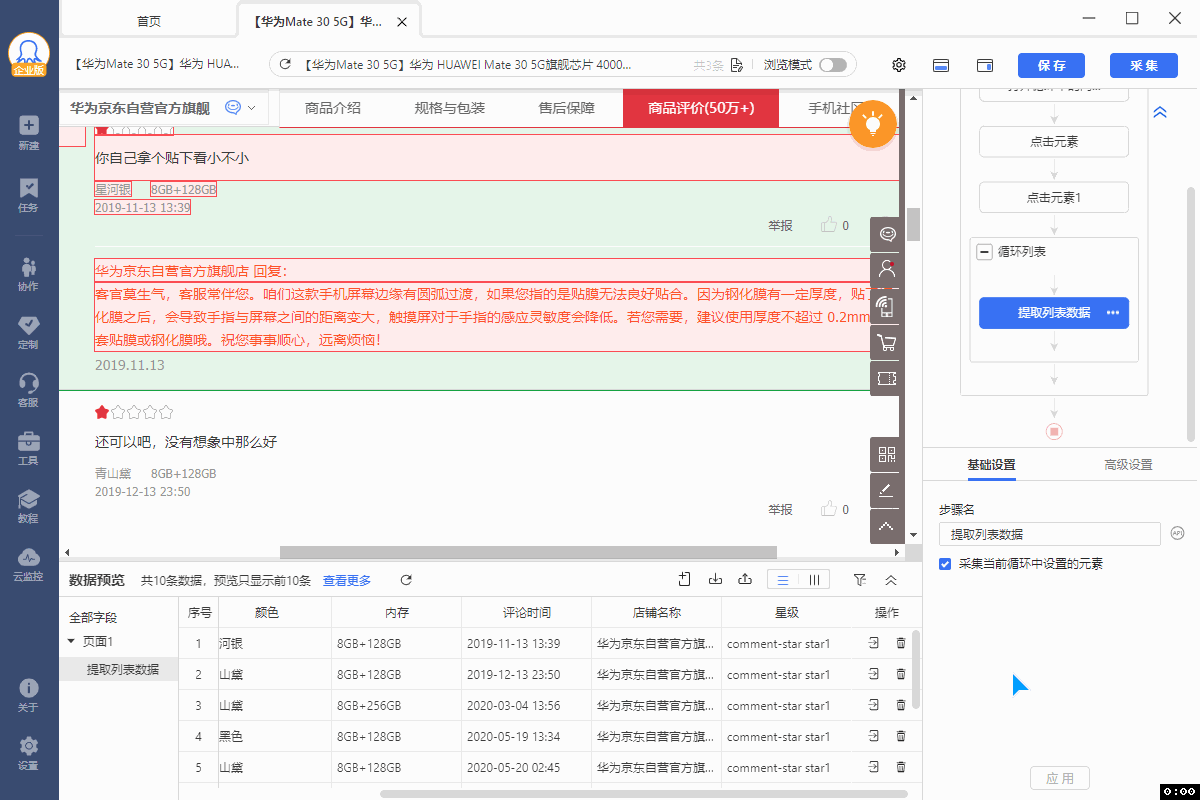1200x800 pixels.
Task: Click the right-panel layout icon in toolbar
Action: 985,65
